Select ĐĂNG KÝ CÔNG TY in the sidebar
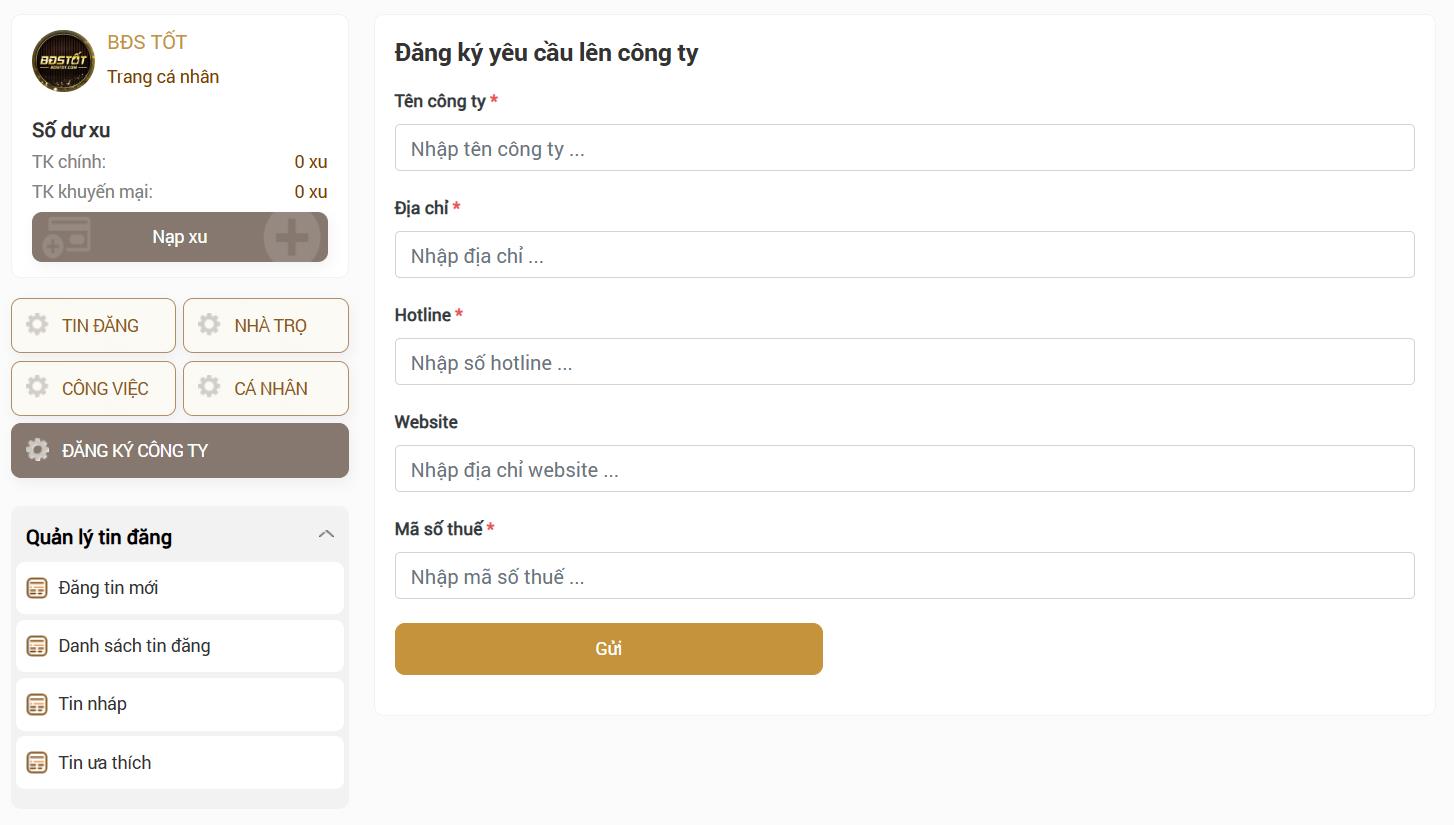This screenshot has width=1454, height=825. [180, 450]
